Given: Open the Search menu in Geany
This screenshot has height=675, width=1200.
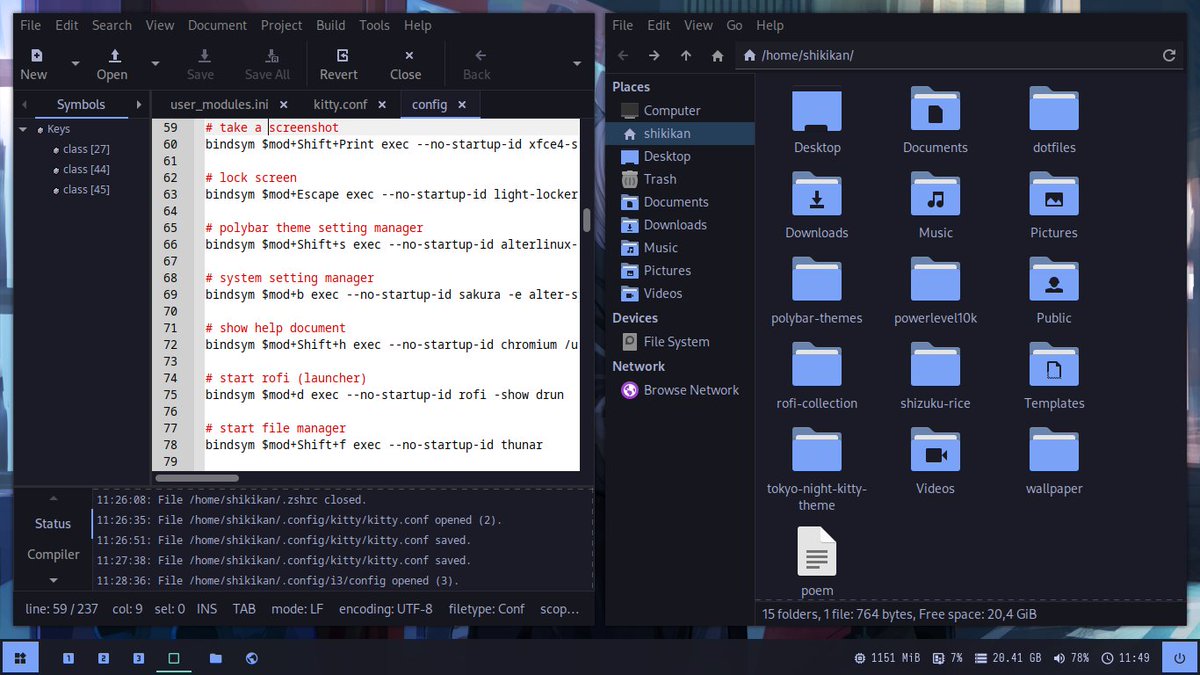Looking at the screenshot, I should pos(112,25).
